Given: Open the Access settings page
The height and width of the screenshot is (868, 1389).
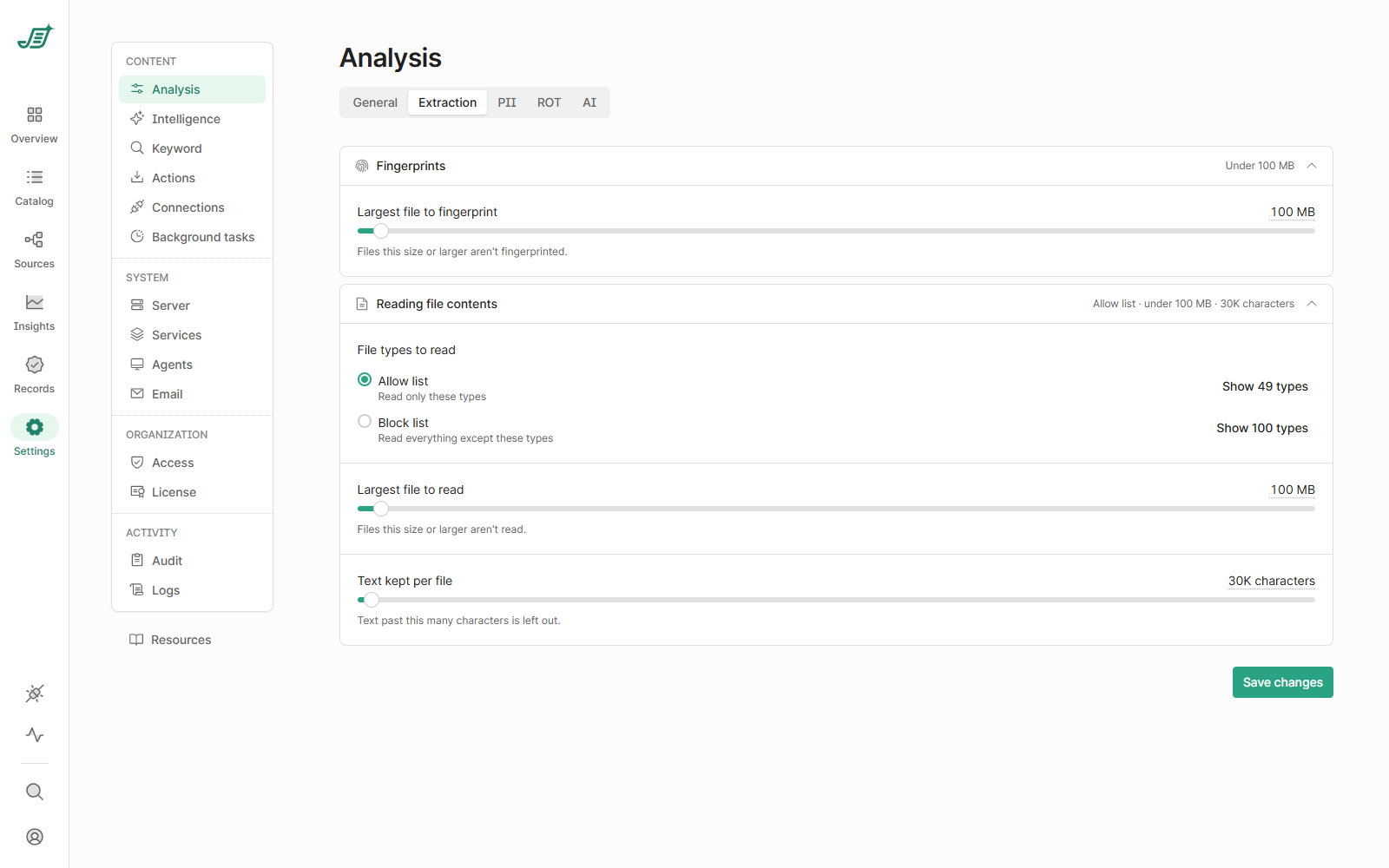Looking at the screenshot, I should point(192,463).
